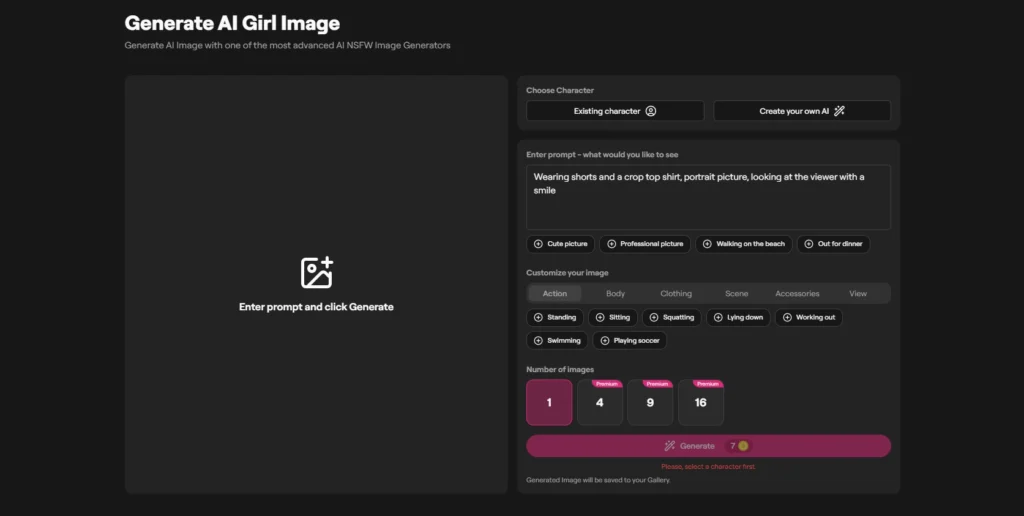The width and height of the screenshot is (1024, 516).
Task: Select 1 as the number of images
Action: pos(549,402)
